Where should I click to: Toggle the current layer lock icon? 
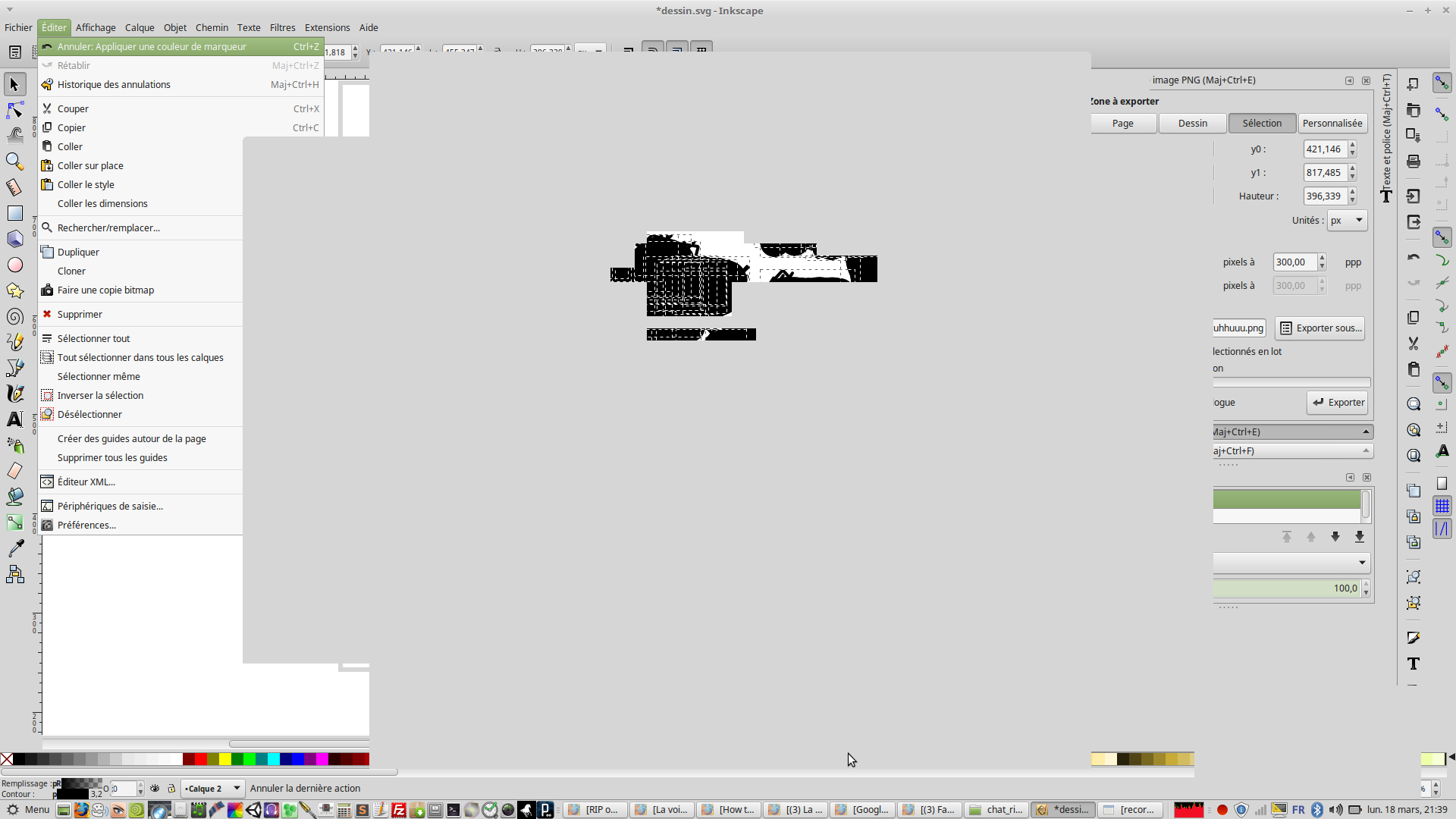pyautogui.click(x=171, y=789)
